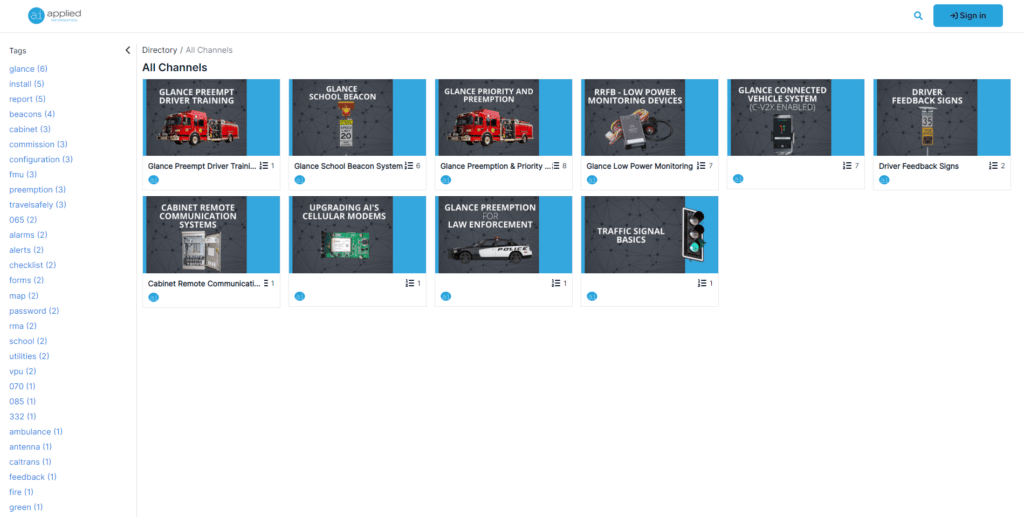
Task: Filter by fire (1) tag
Action: (22, 492)
